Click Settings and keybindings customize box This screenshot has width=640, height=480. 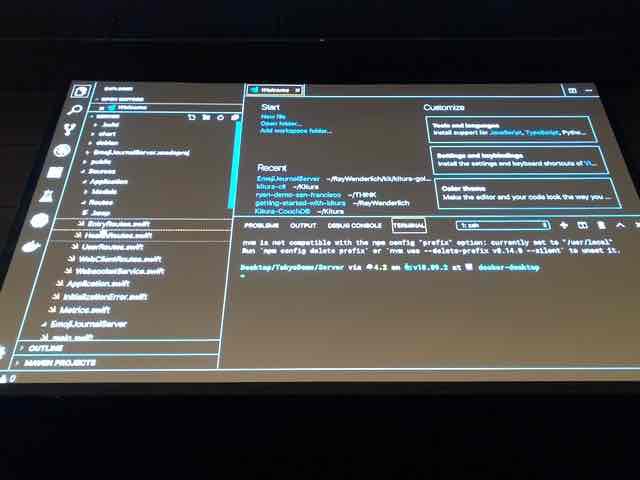pos(518,160)
